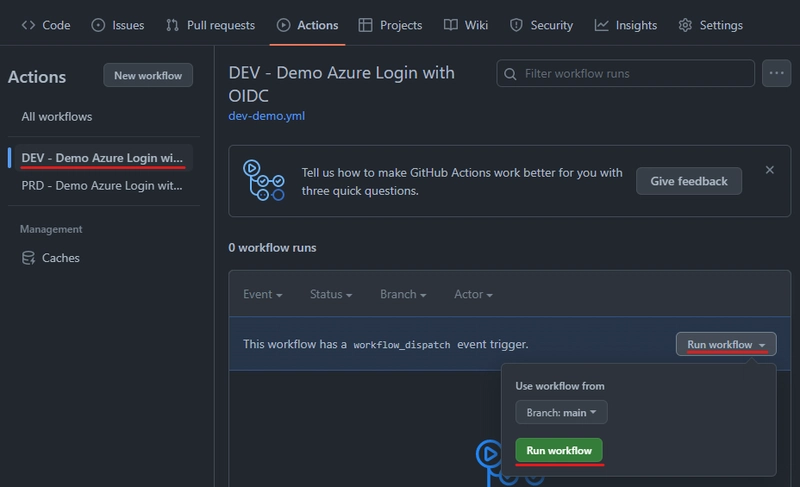Click the Code tab icon
Image resolution: width=800 pixels, height=487 pixels.
click(28, 25)
